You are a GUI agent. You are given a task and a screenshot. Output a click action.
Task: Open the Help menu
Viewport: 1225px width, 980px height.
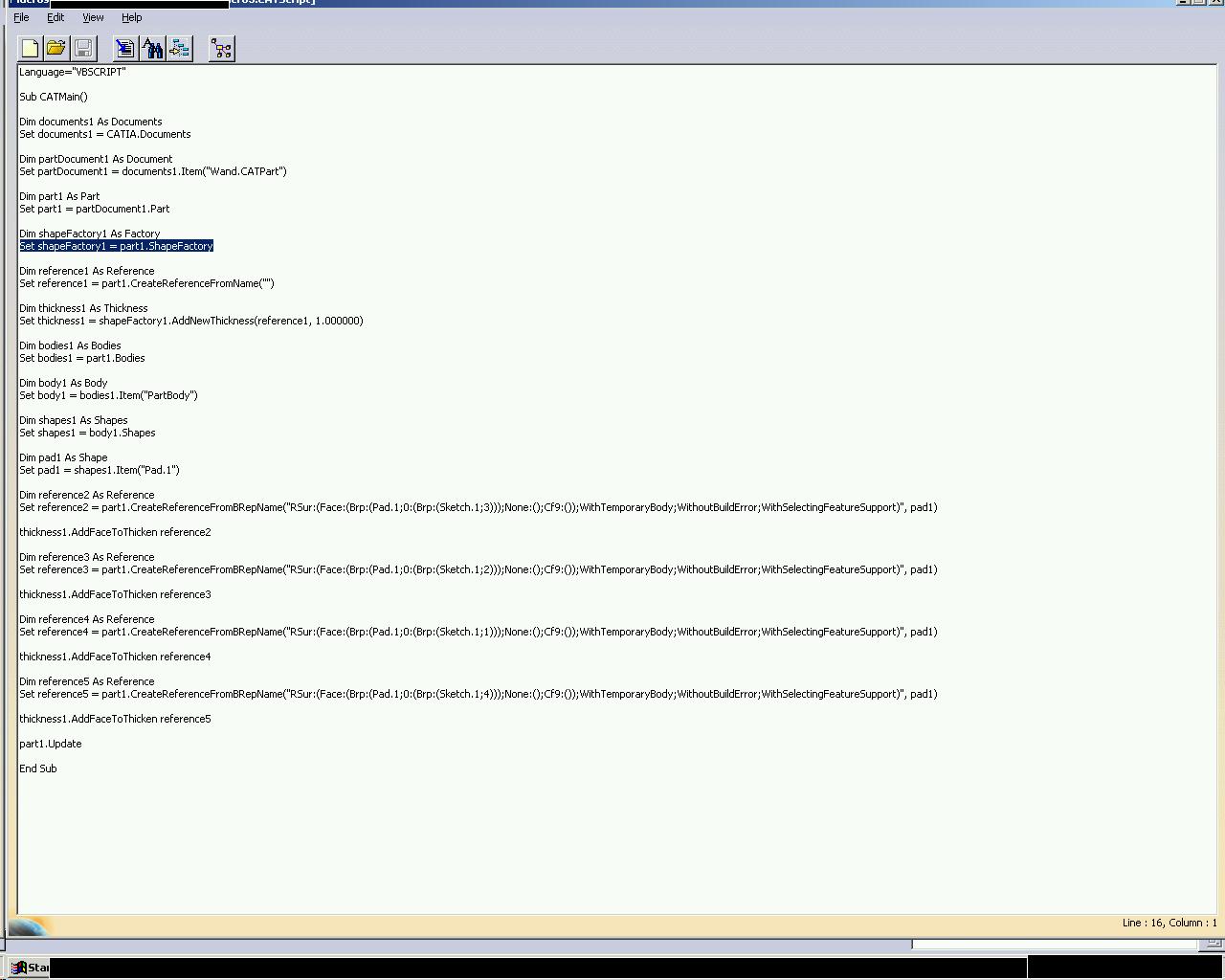click(132, 17)
